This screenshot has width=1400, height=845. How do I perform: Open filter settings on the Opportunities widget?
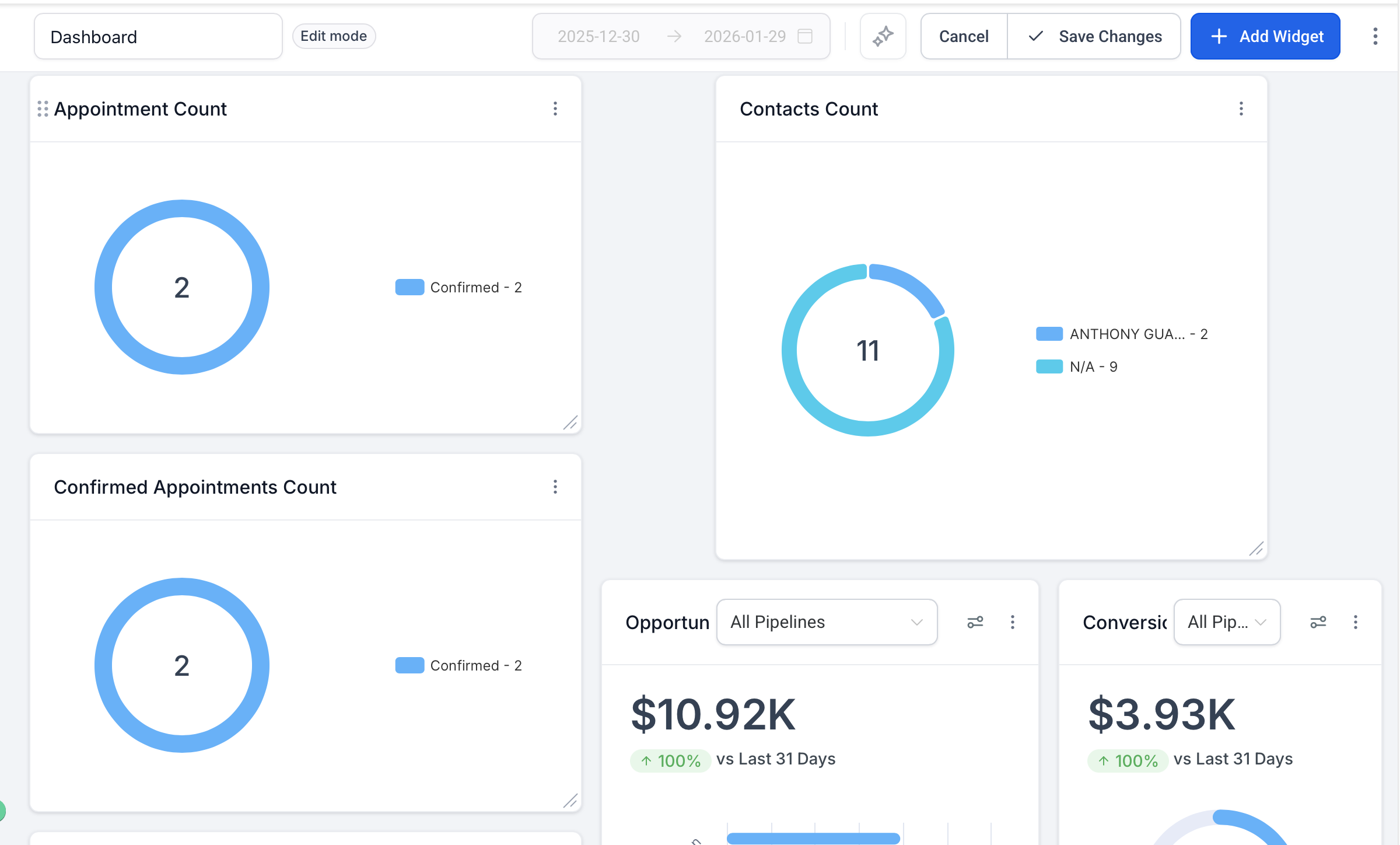point(975,622)
